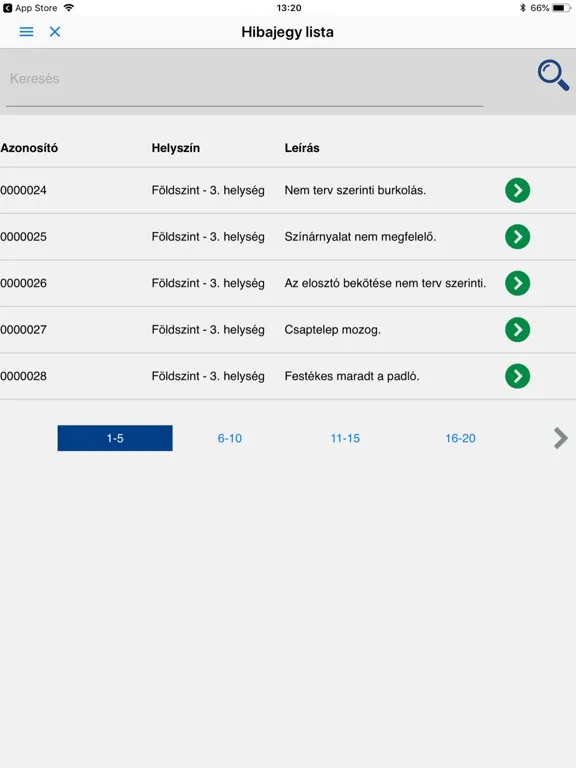Tap the blue X close icon
This screenshot has height=768, width=576.
coord(55,32)
